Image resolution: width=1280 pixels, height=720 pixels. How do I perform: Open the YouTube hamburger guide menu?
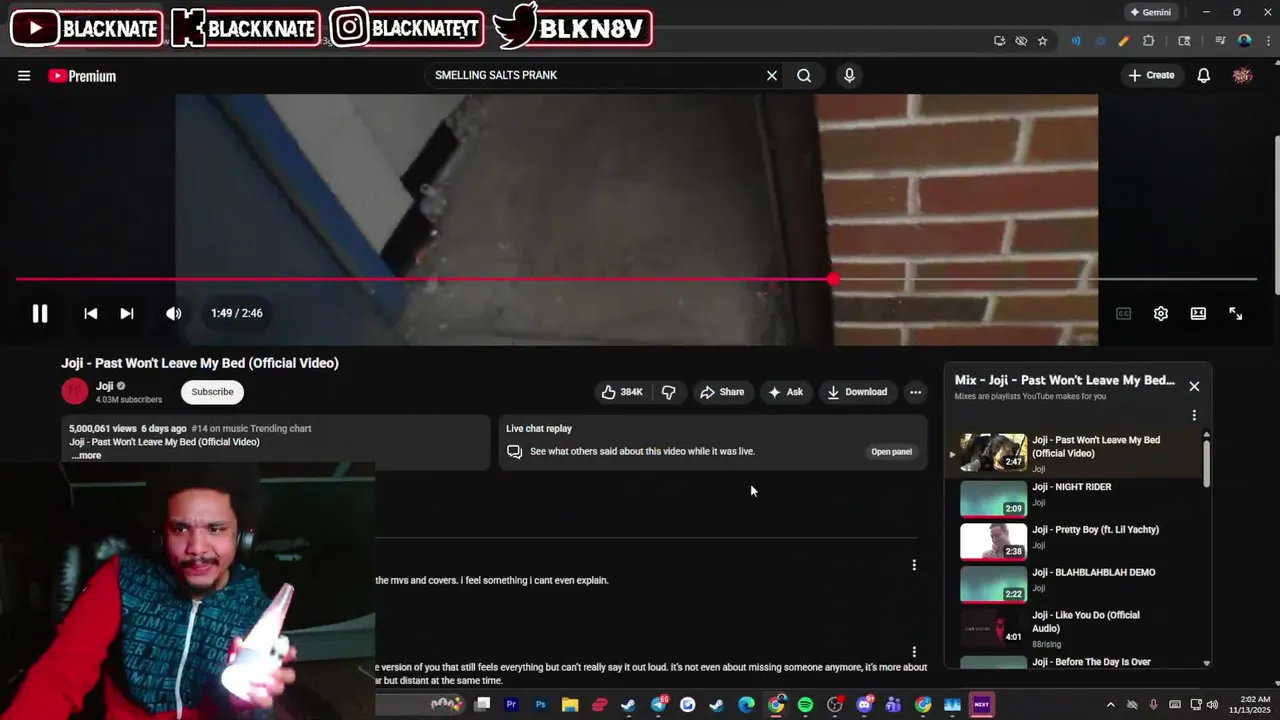(24, 76)
